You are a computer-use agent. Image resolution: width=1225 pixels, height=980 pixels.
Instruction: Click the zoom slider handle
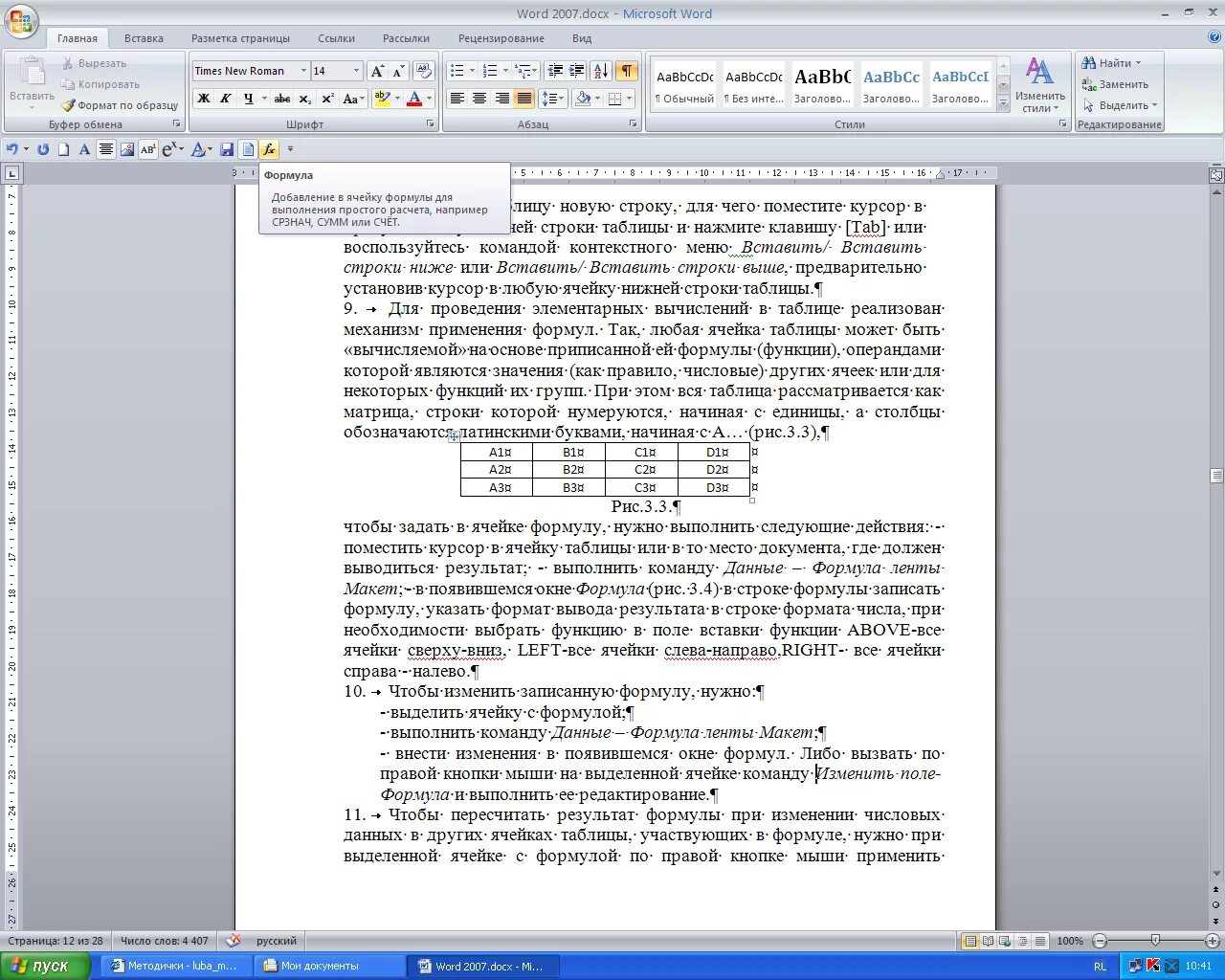pos(1155,941)
